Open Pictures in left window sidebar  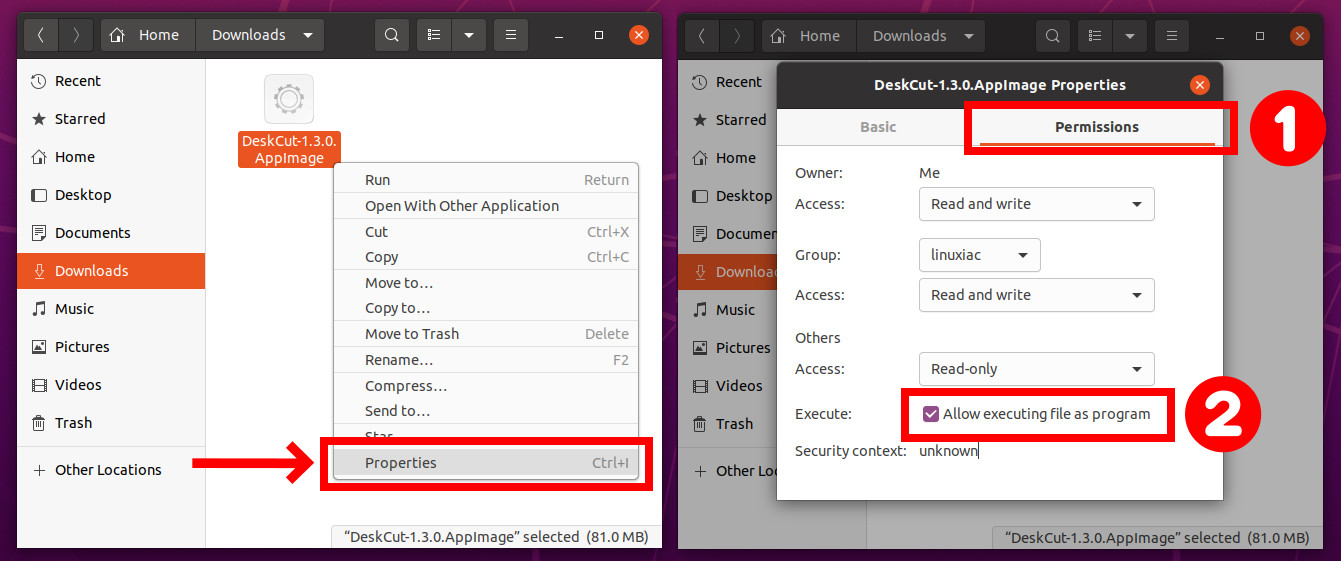[x=110, y=347]
